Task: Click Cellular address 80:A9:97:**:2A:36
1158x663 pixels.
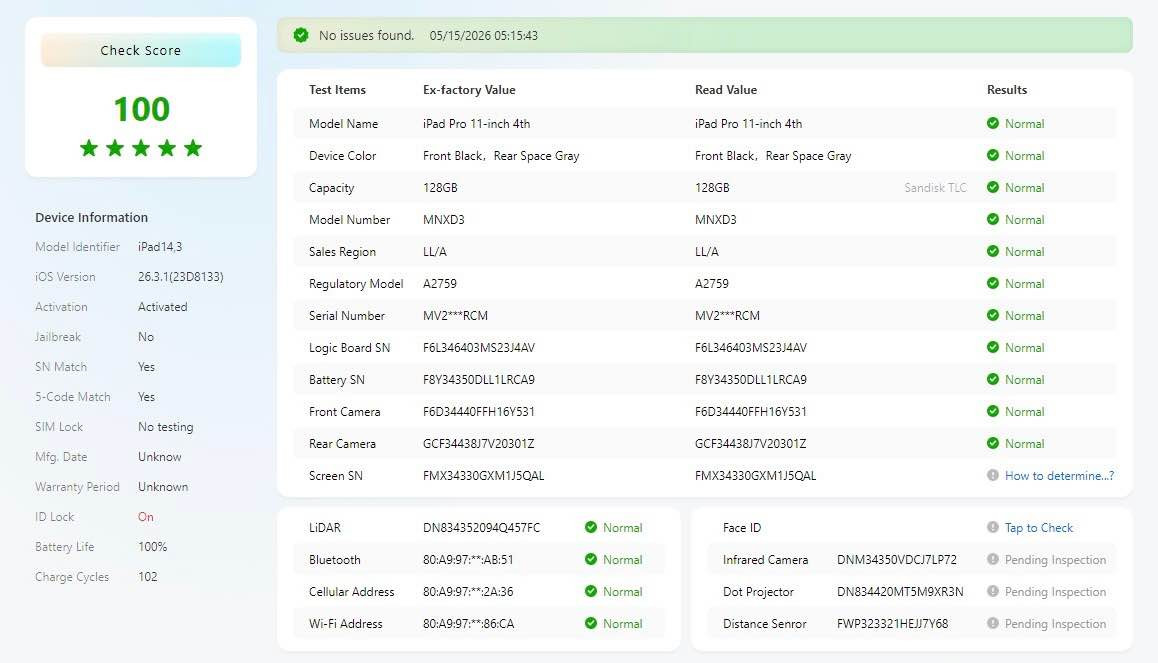Action: click(x=468, y=591)
